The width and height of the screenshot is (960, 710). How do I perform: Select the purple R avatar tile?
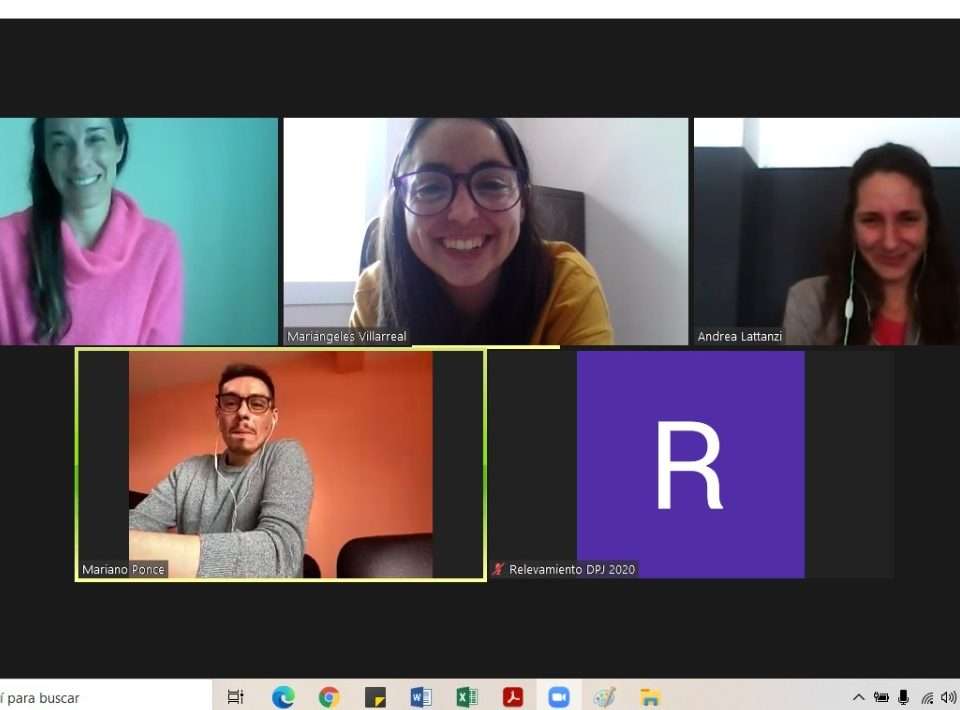click(x=691, y=465)
